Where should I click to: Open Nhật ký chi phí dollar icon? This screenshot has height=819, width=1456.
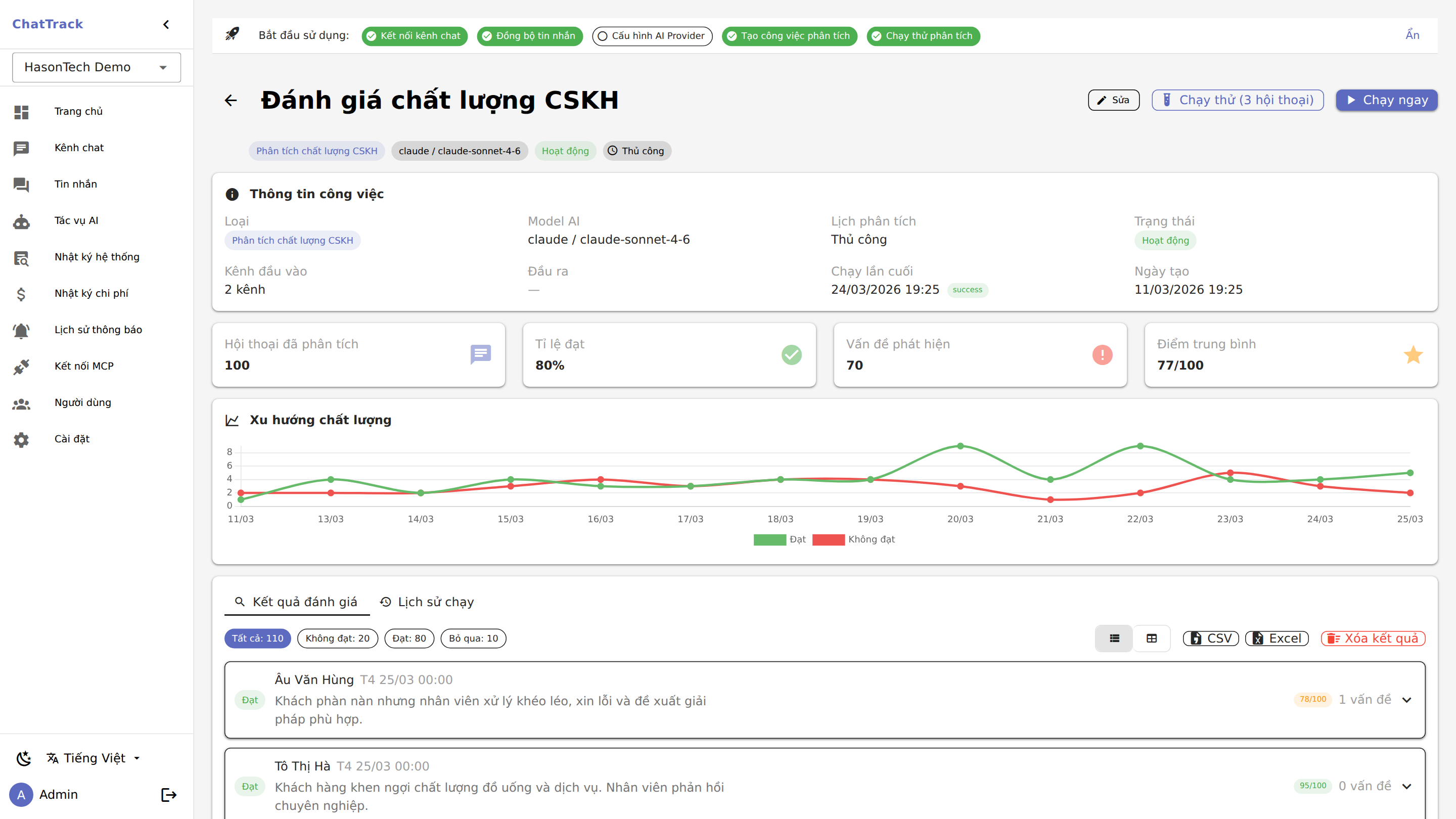pyautogui.click(x=21, y=294)
